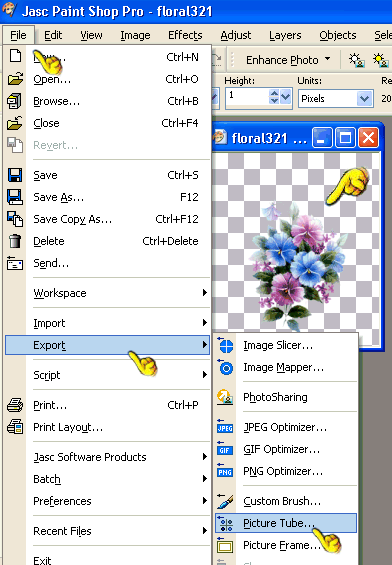Expand the Export submenu
The image size is (392, 565).
205,345
